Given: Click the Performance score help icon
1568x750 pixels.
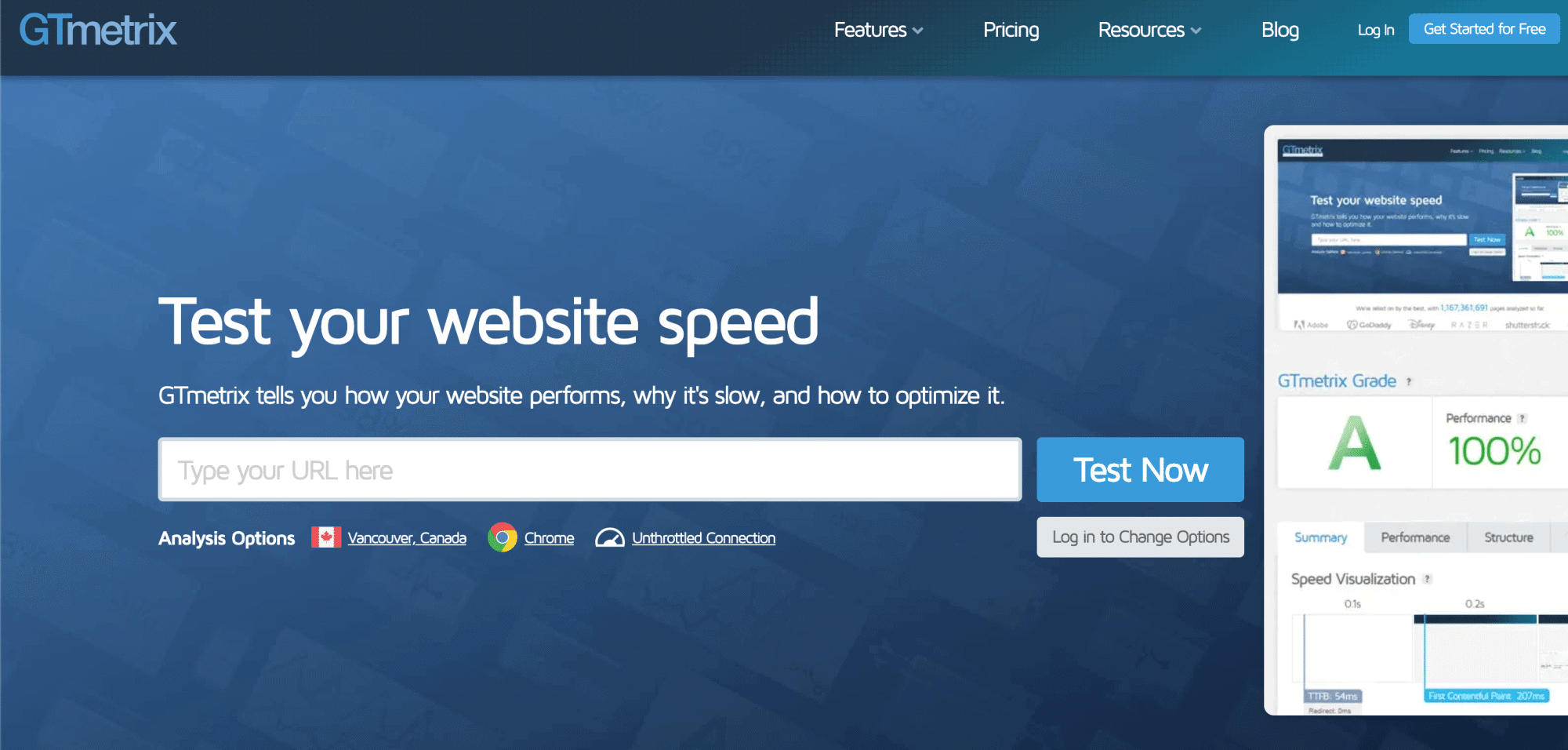Looking at the screenshot, I should 1522,419.
